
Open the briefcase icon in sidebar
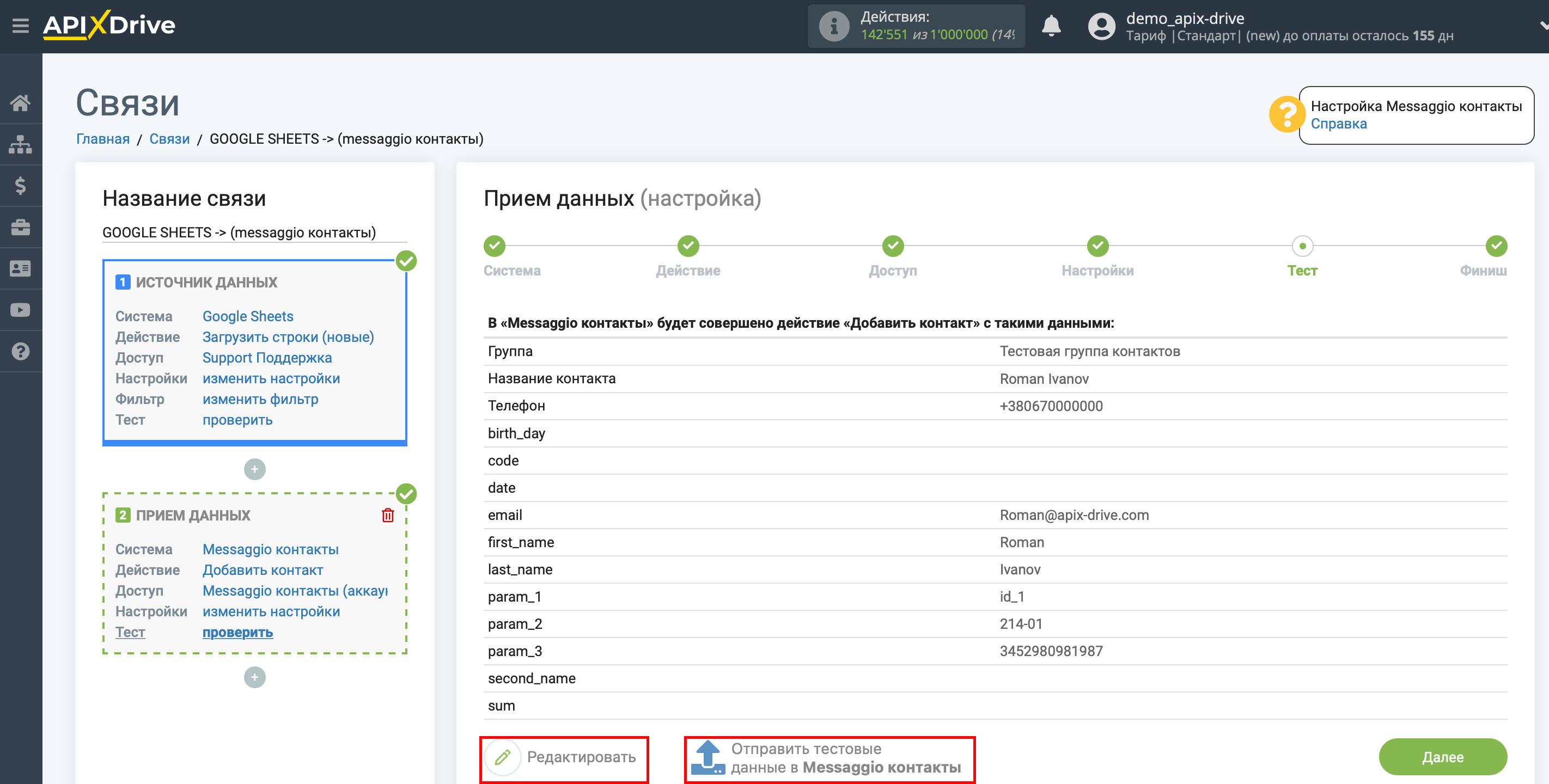pyautogui.click(x=21, y=227)
